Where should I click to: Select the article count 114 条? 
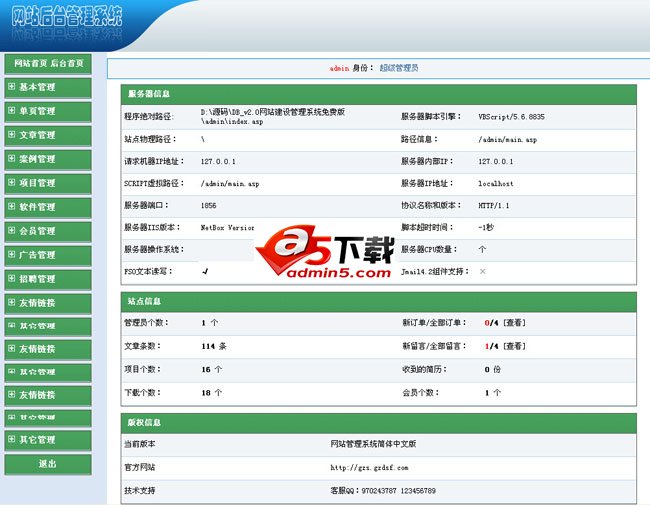pos(214,346)
